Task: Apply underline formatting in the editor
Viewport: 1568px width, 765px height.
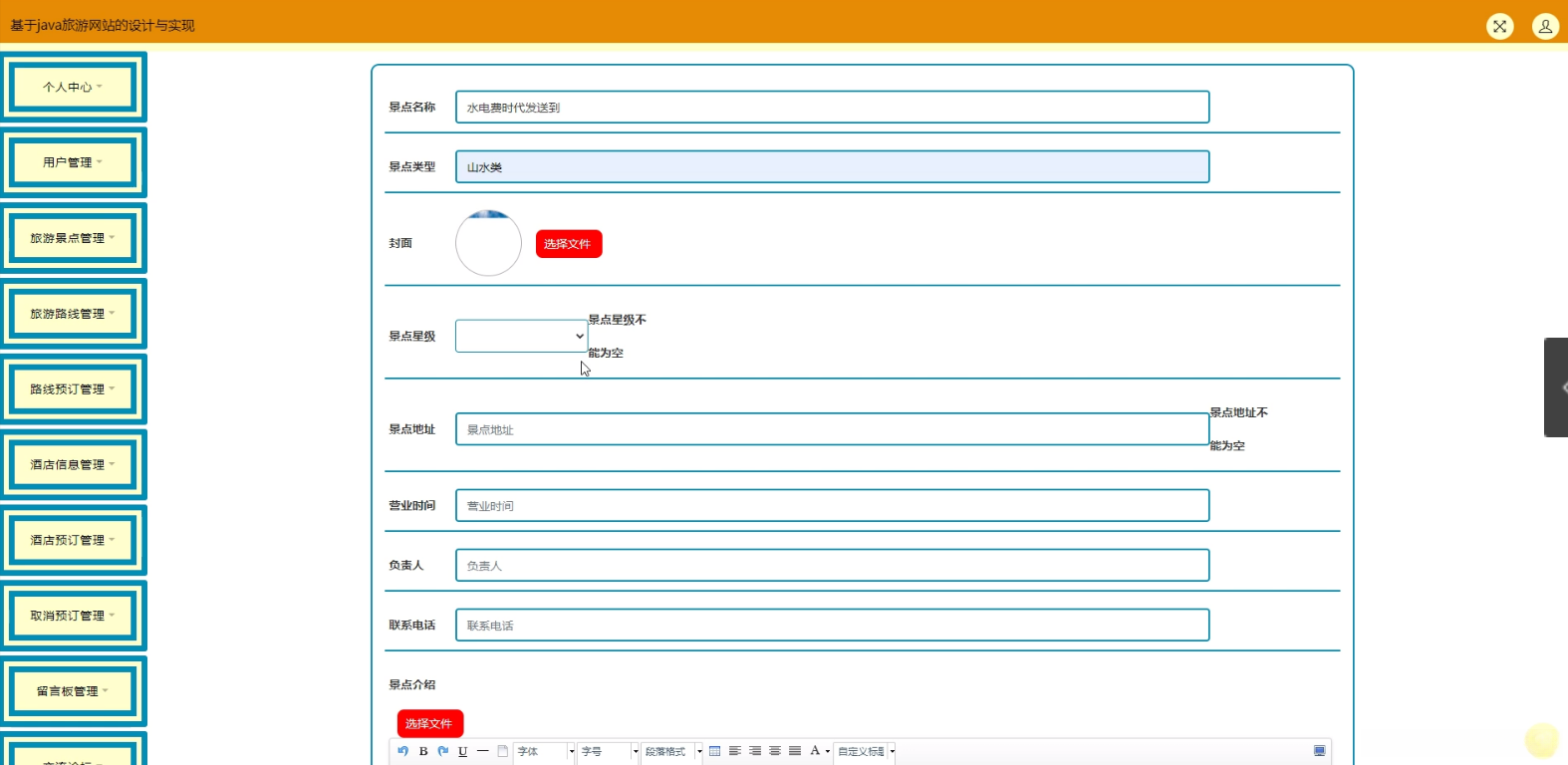Action: 463,751
